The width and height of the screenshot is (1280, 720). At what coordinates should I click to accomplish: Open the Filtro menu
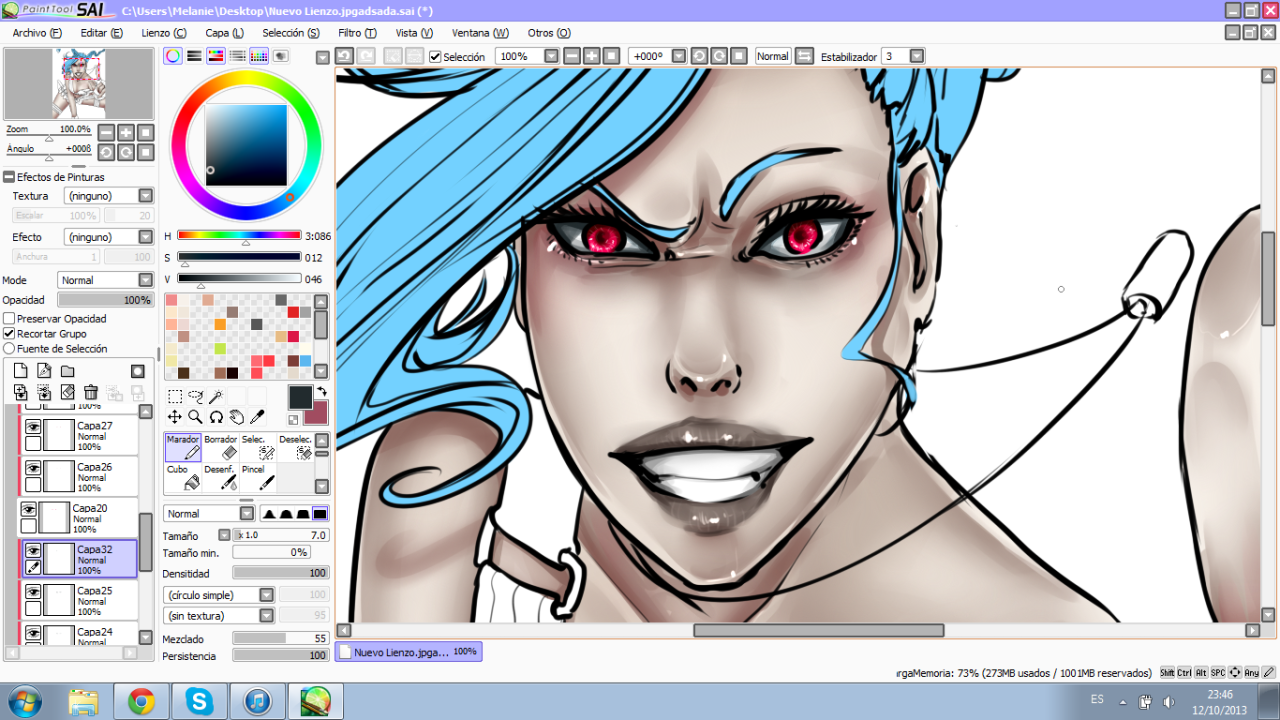tap(357, 33)
